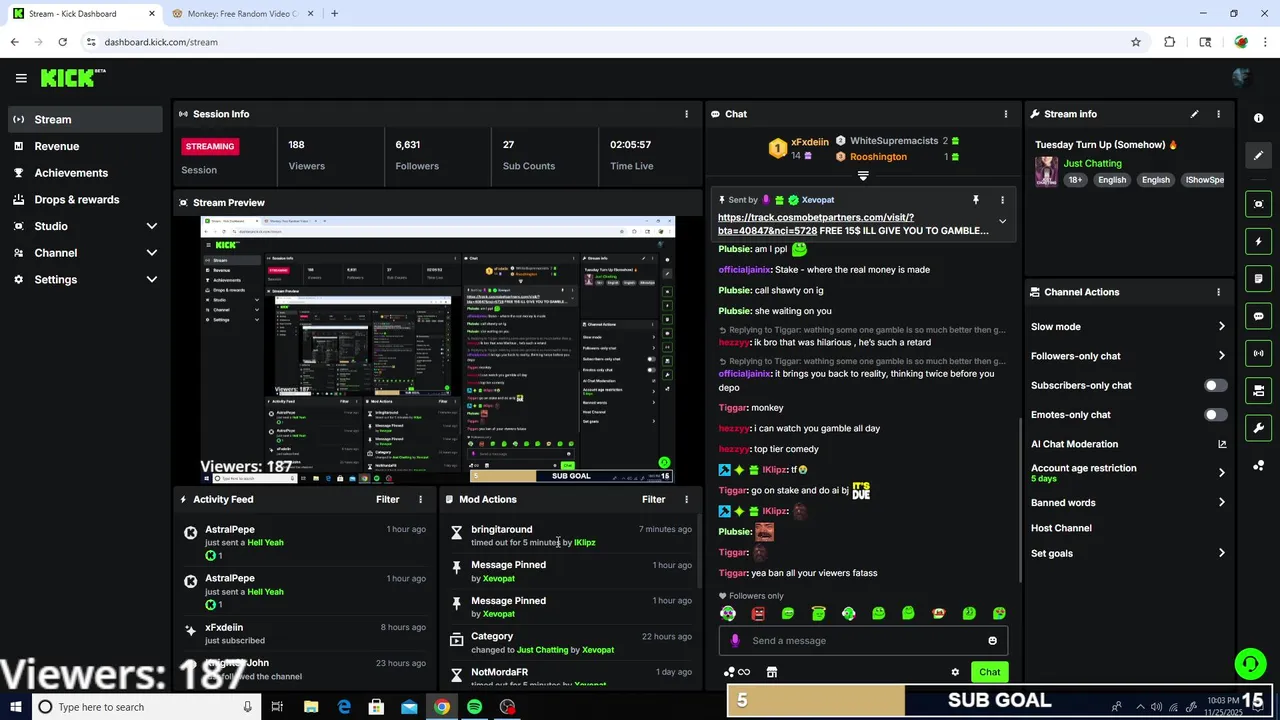1280x720 pixels.
Task: Filter the Activity Feed
Action: coord(387,499)
